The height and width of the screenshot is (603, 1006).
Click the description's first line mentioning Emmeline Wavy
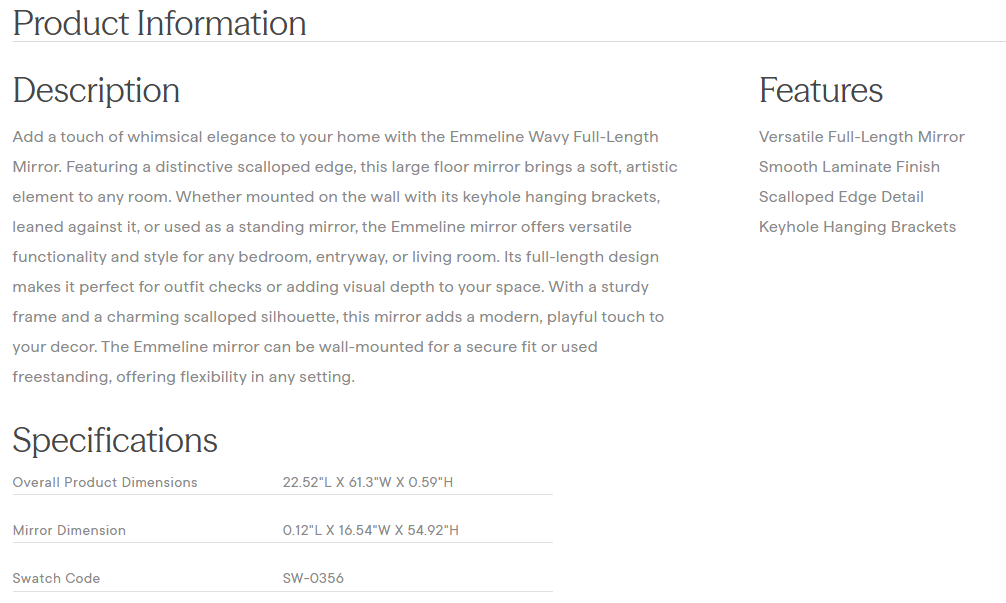tap(335, 137)
